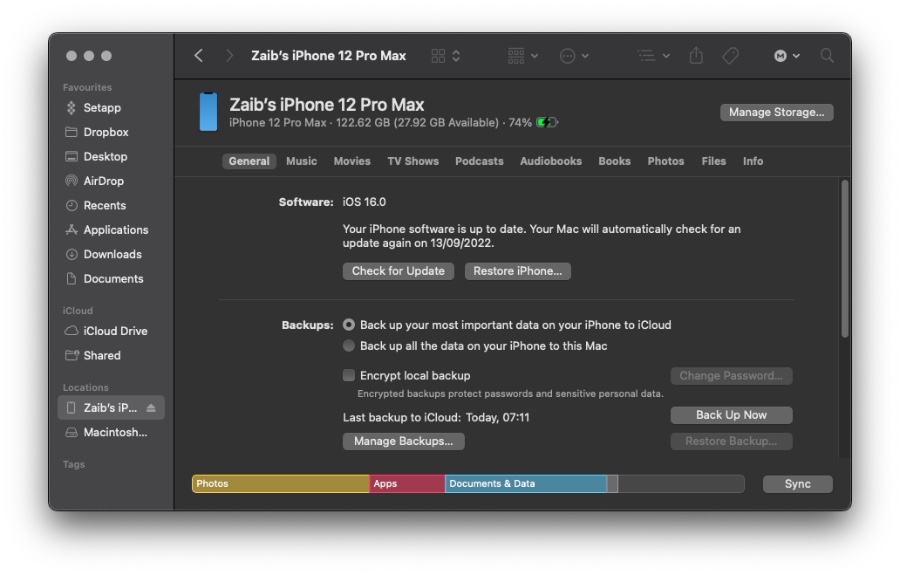Screen dimensions: 900x575
Task: Click the blue iPhone device icon
Action: 208,112
